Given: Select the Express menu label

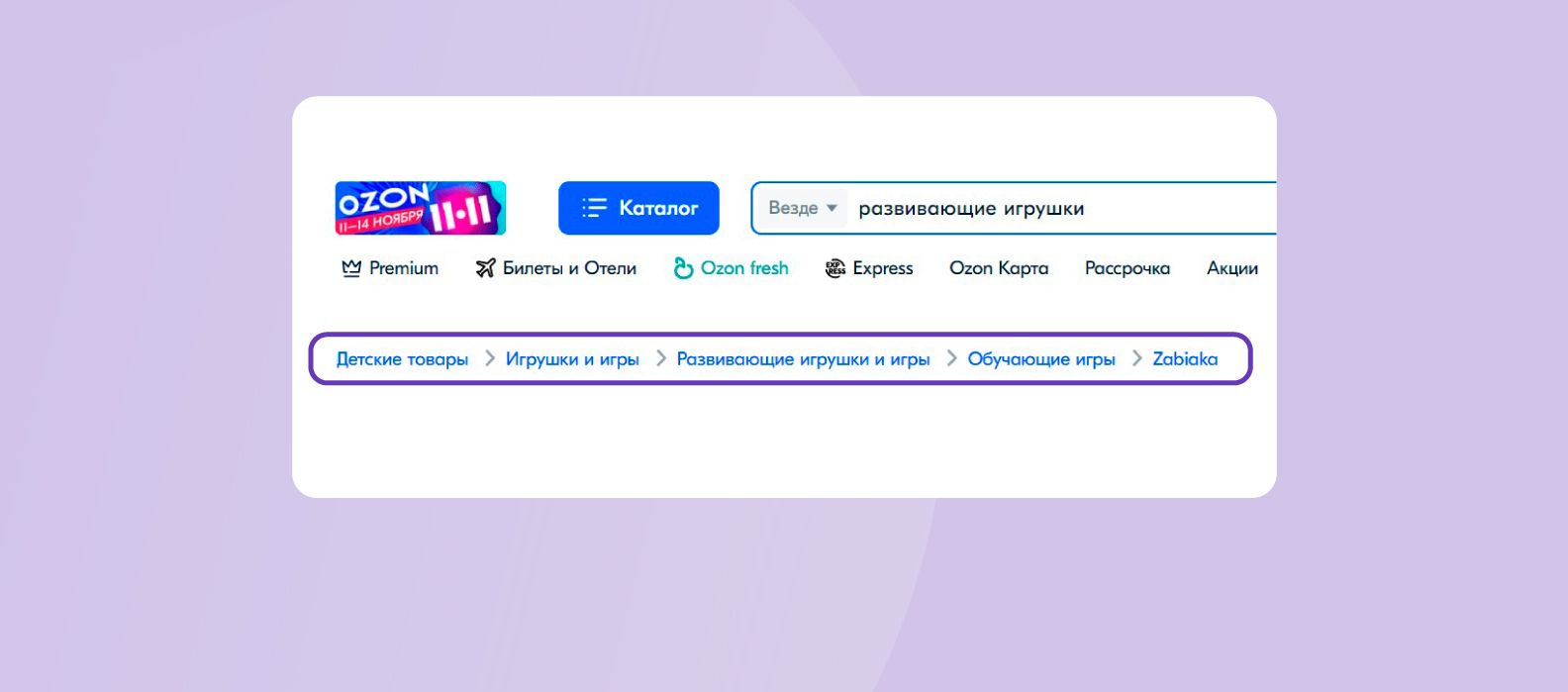Looking at the screenshot, I should 883,268.
